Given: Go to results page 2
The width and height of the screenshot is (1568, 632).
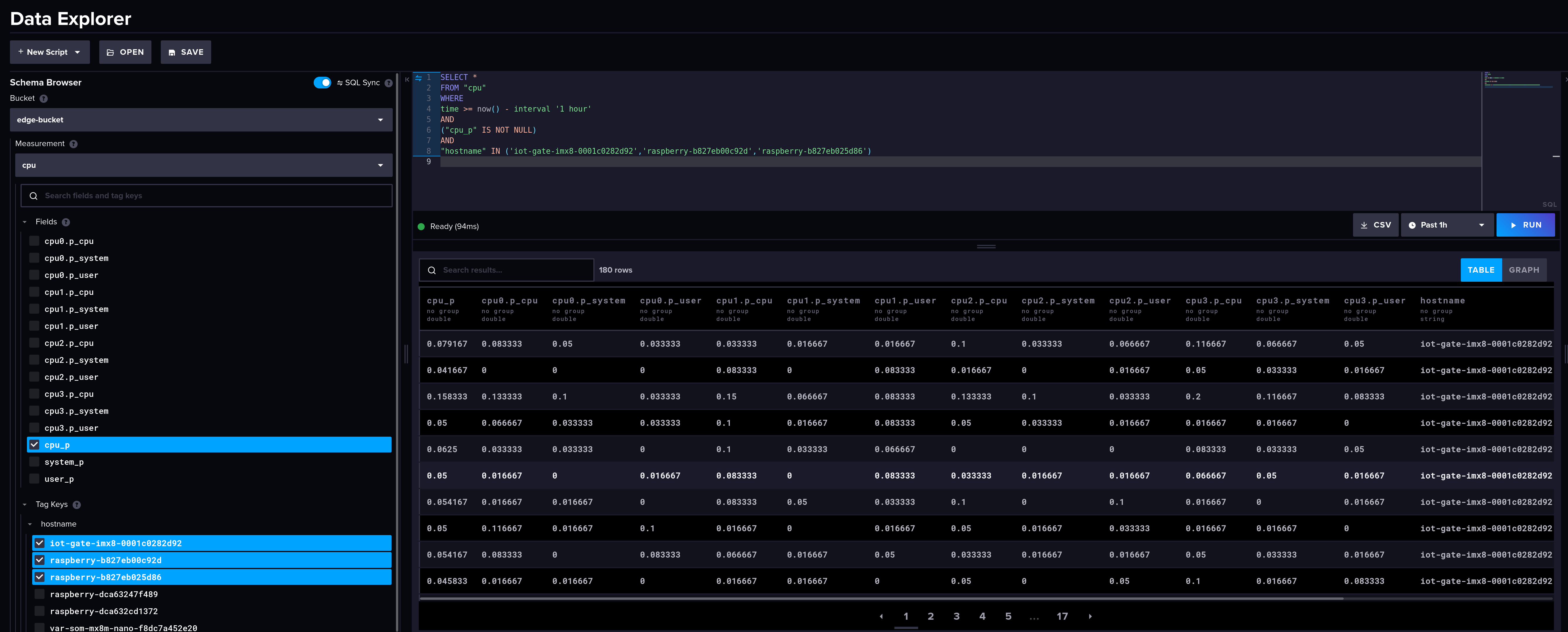Looking at the screenshot, I should [x=931, y=617].
